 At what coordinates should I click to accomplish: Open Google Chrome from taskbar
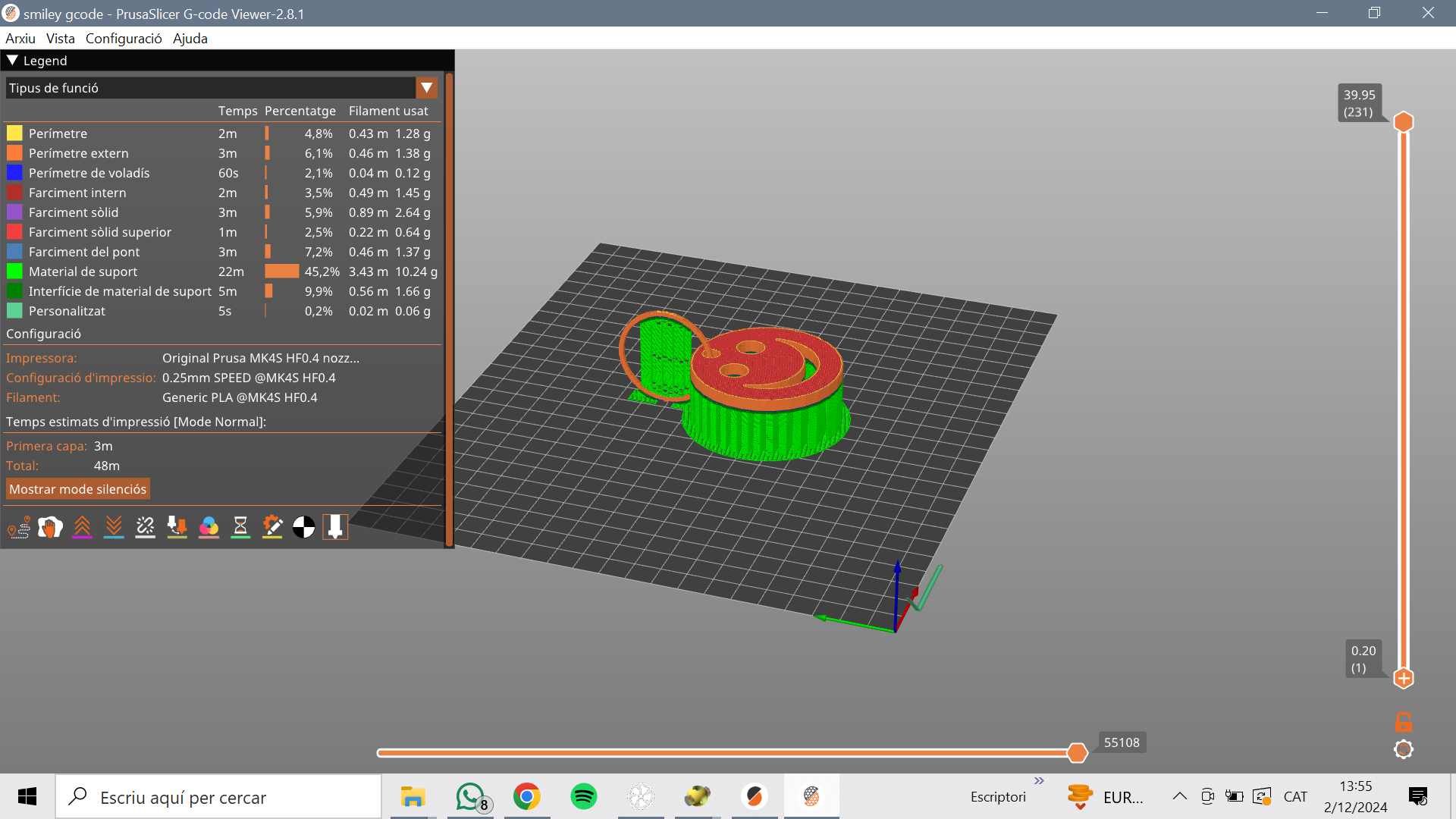coord(527,797)
